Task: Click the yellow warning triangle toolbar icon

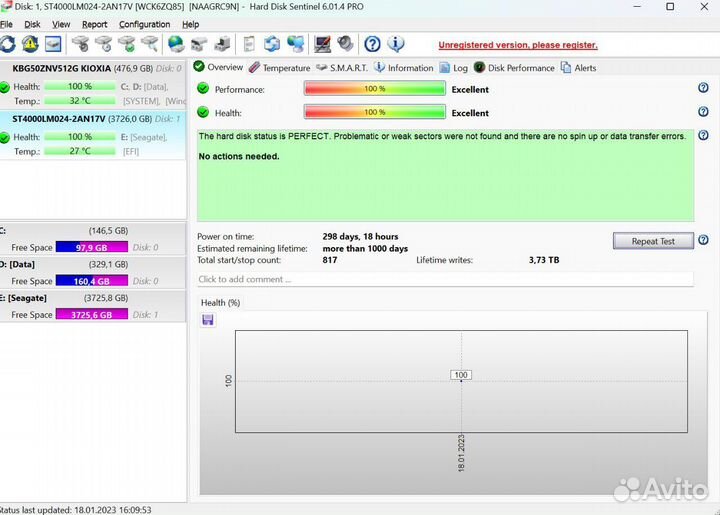Action: click(x=30, y=44)
